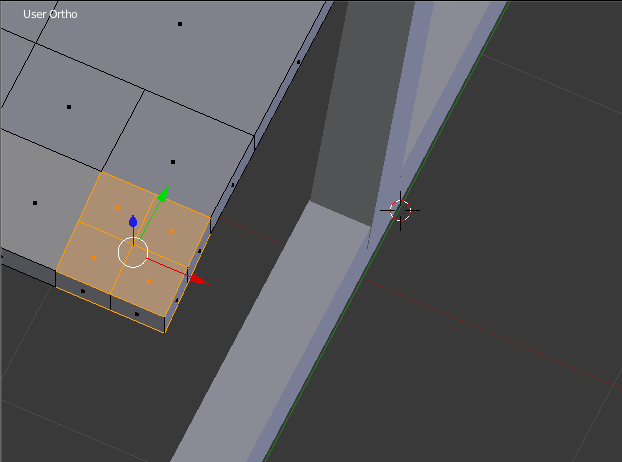The height and width of the screenshot is (462, 622).
Task: Click the white circle at manipulator center
Action: coord(133,252)
